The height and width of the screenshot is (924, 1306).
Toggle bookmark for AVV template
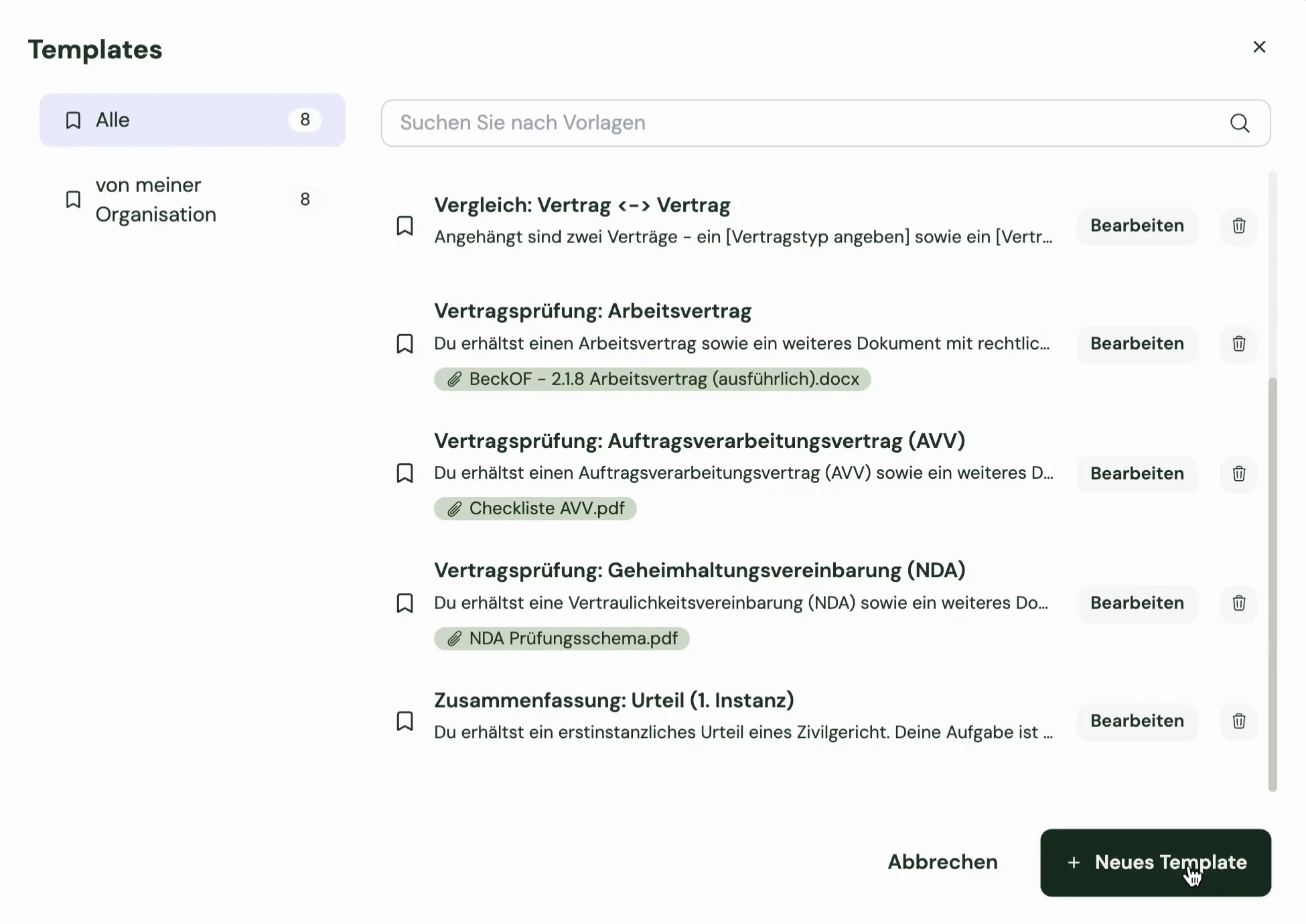coord(405,473)
